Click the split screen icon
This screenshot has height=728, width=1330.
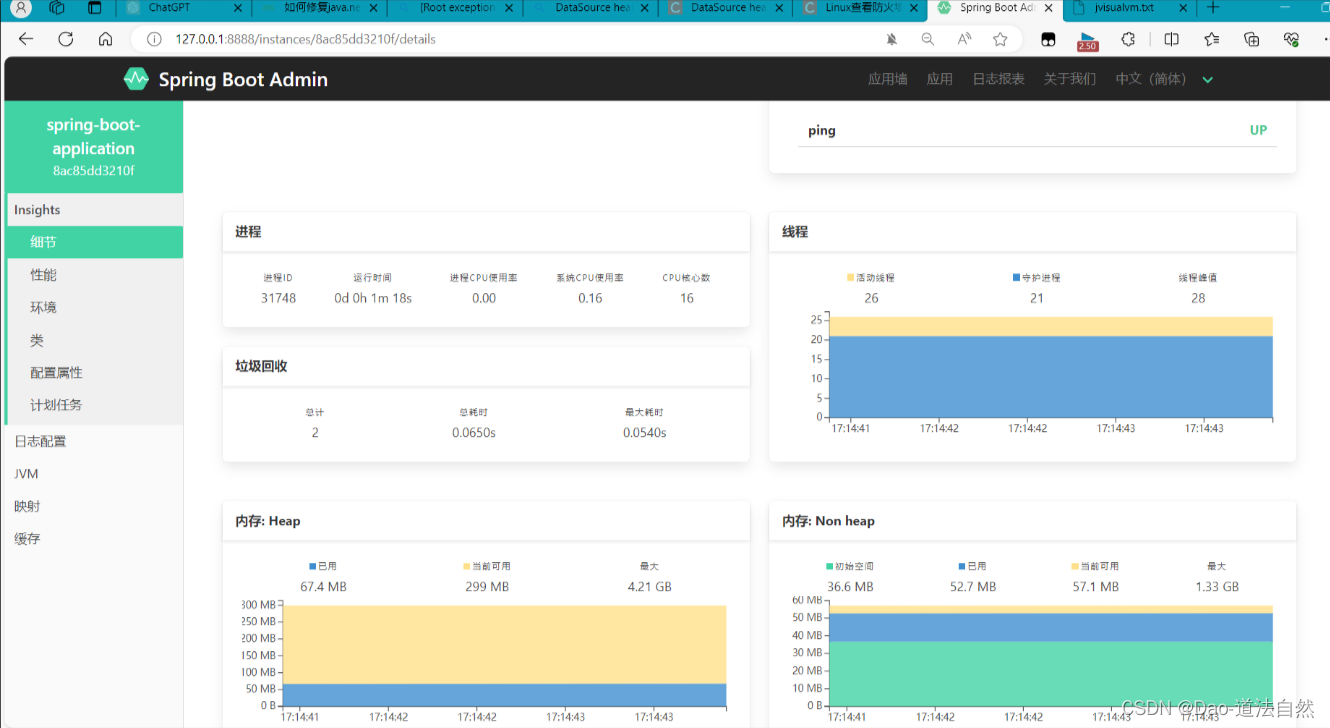[x=1171, y=39]
